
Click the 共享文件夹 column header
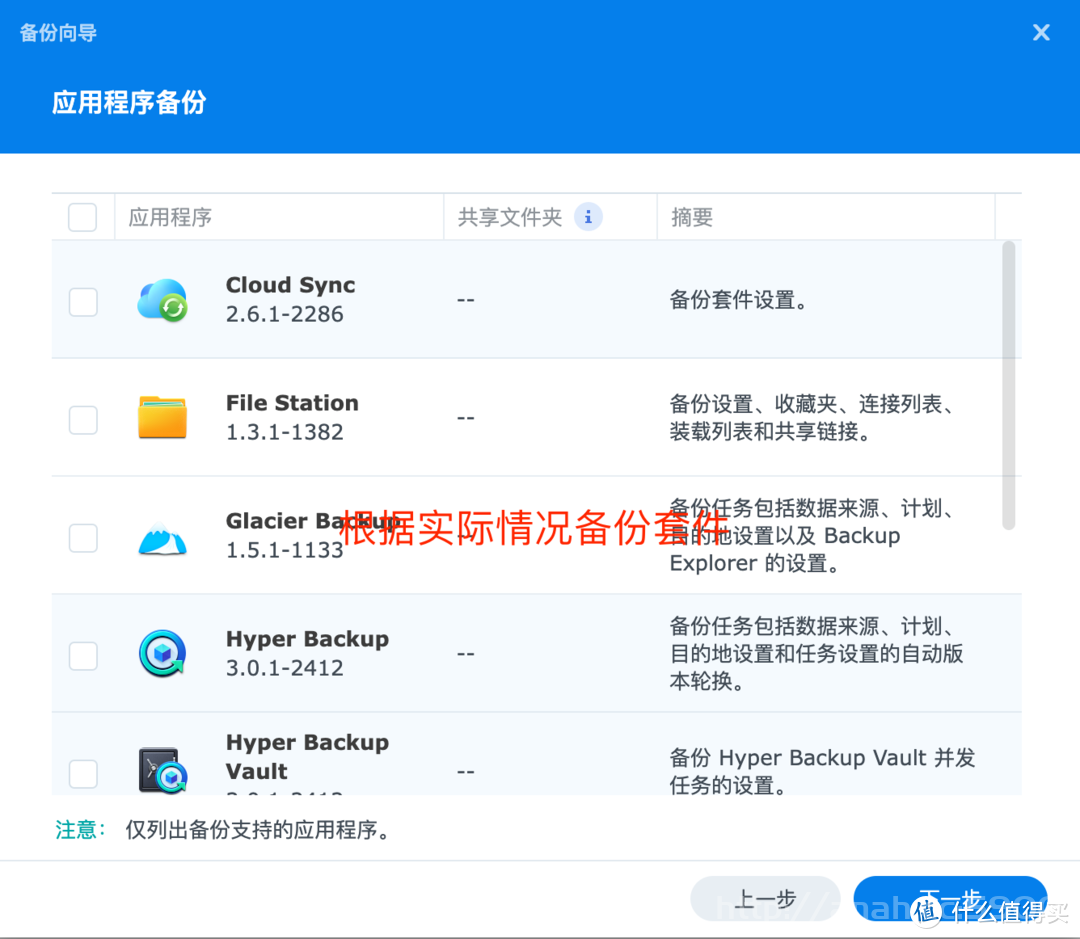point(550,217)
